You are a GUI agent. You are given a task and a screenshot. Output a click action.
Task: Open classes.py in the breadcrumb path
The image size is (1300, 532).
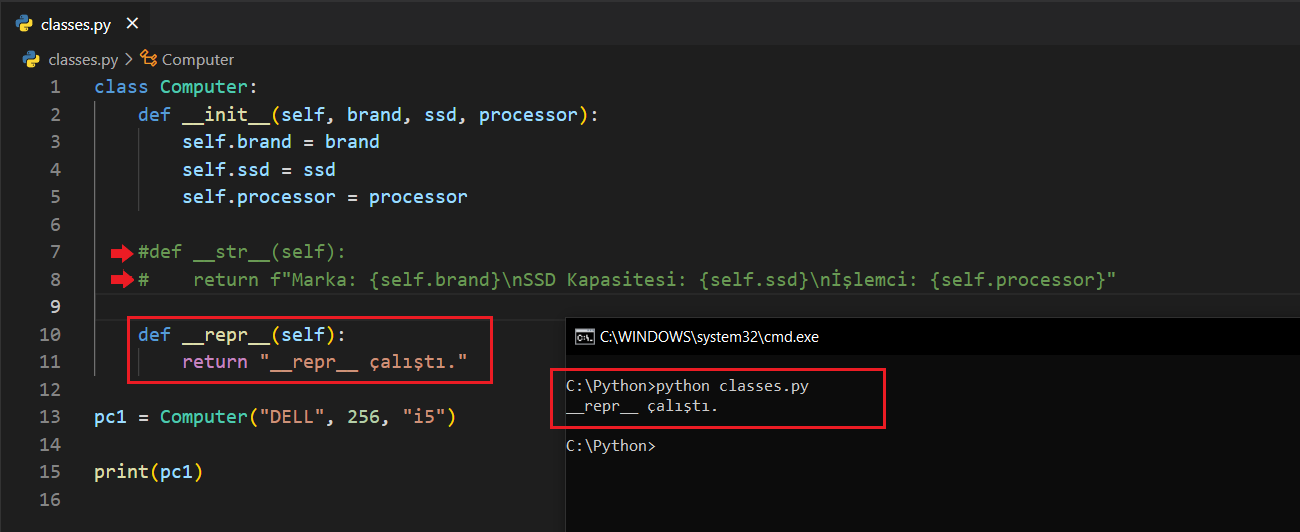[82, 60]
